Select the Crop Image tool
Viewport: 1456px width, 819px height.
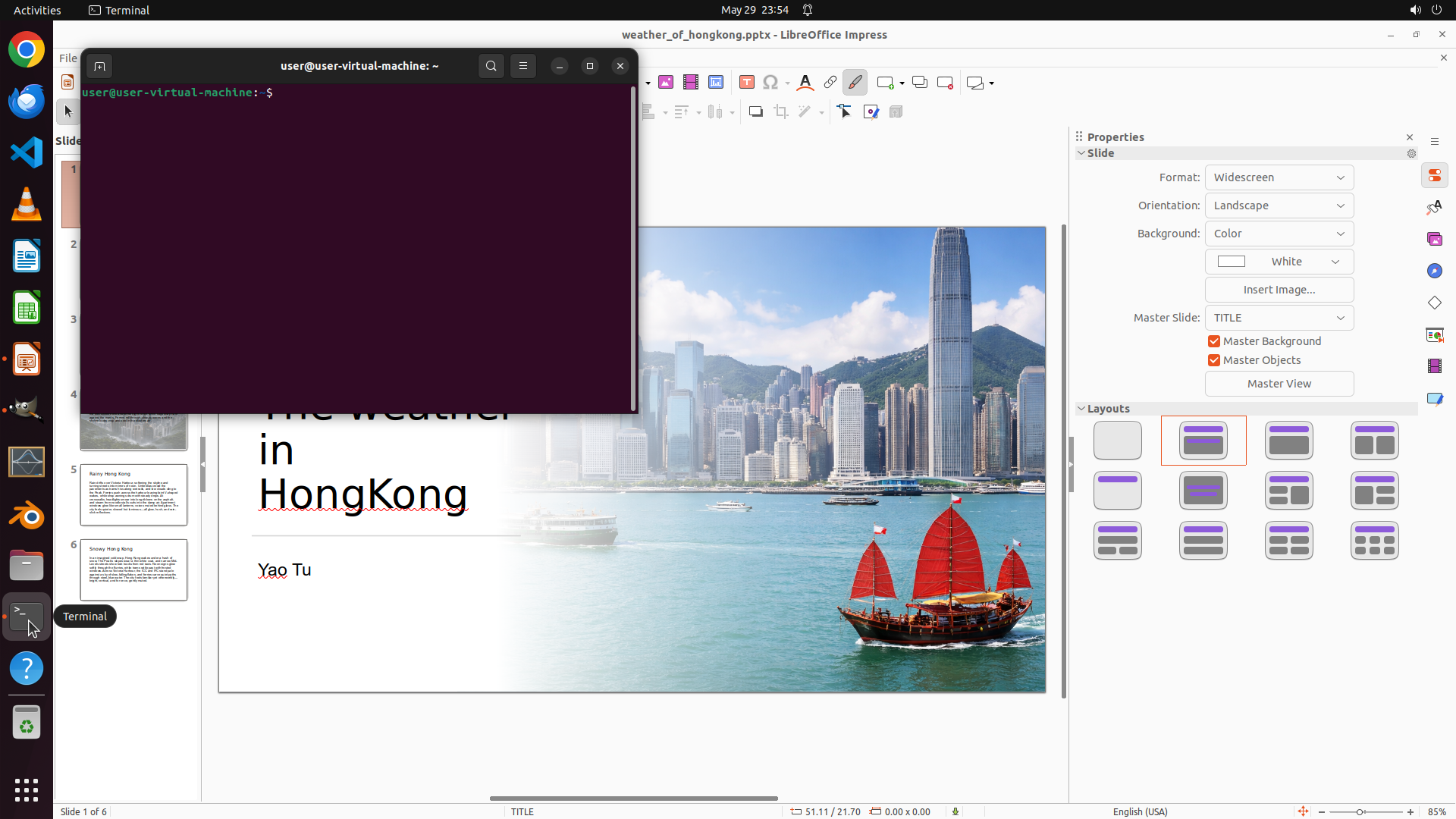point(781,112)
